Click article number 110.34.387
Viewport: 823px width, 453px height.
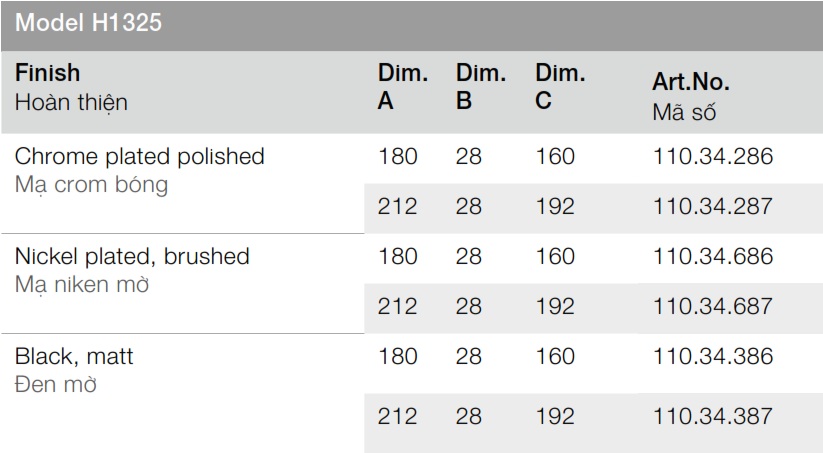[x=713, y=416]
